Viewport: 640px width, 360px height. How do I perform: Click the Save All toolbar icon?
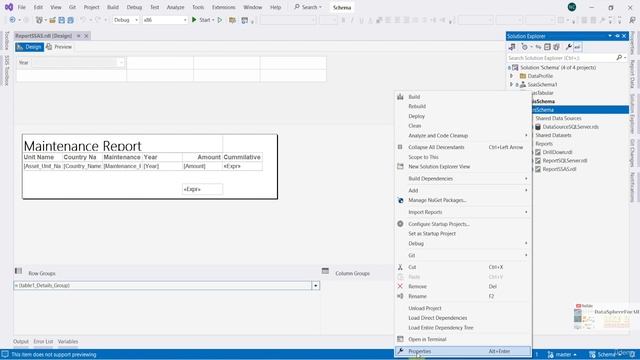[x=70, y=20]
